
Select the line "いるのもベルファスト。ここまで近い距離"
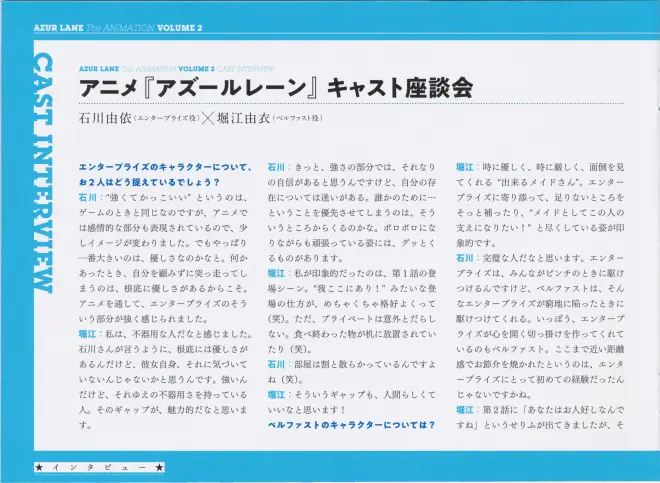tap(540, 349)
